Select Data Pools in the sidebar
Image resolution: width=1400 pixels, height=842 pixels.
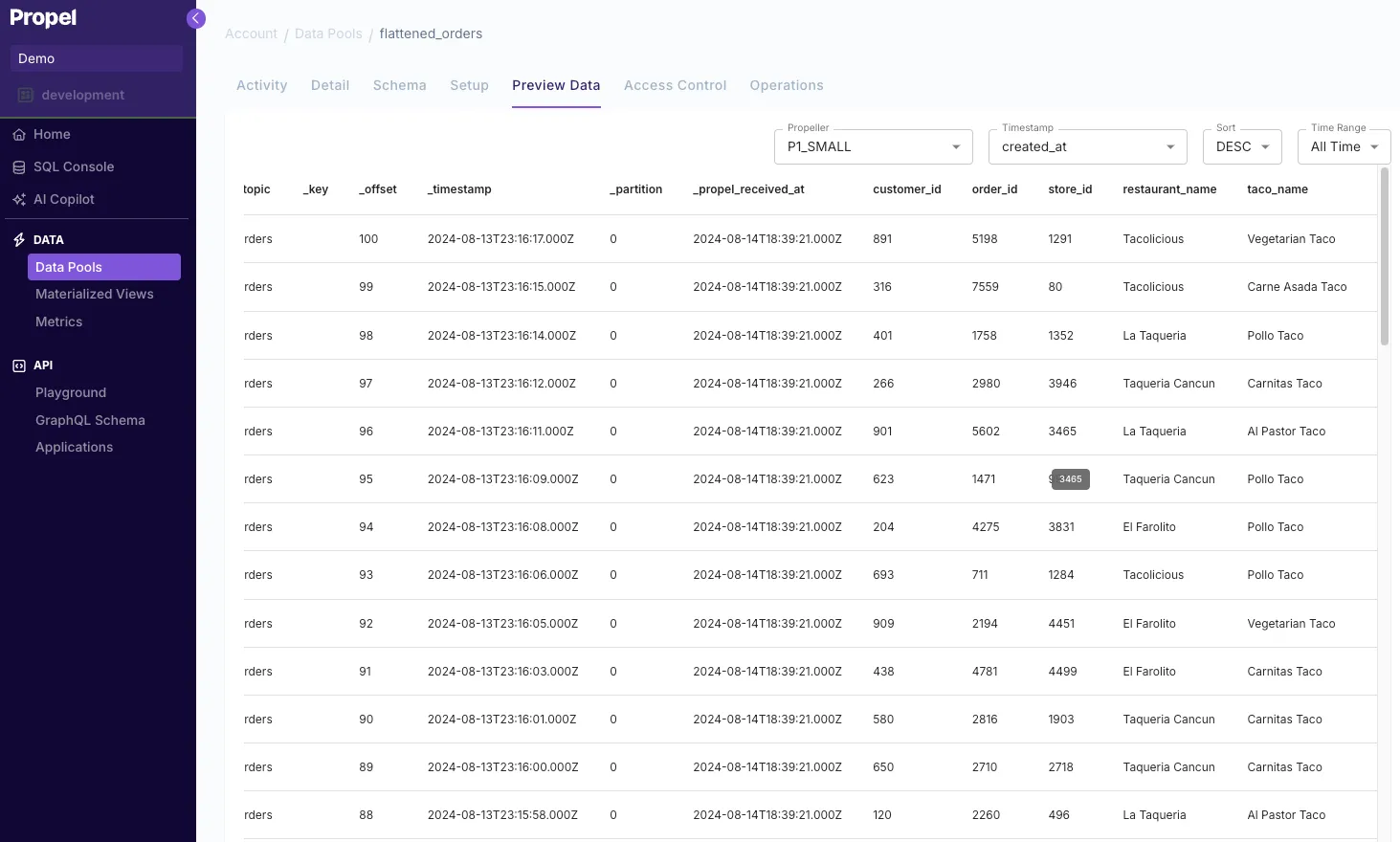(x=104, y=267)
